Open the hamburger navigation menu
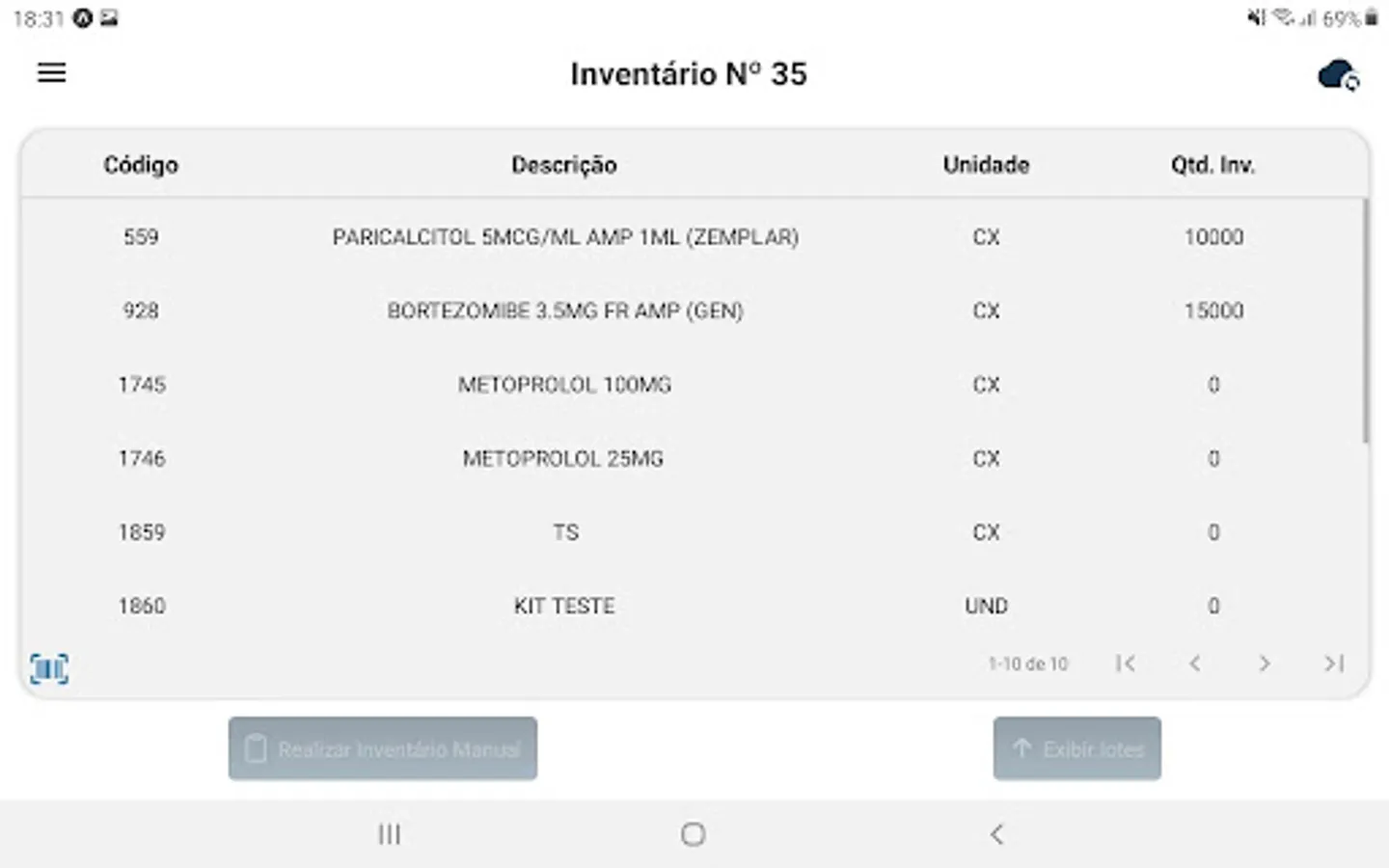The height and width of the screenshot is (868, 1389). tap(52, 72)
